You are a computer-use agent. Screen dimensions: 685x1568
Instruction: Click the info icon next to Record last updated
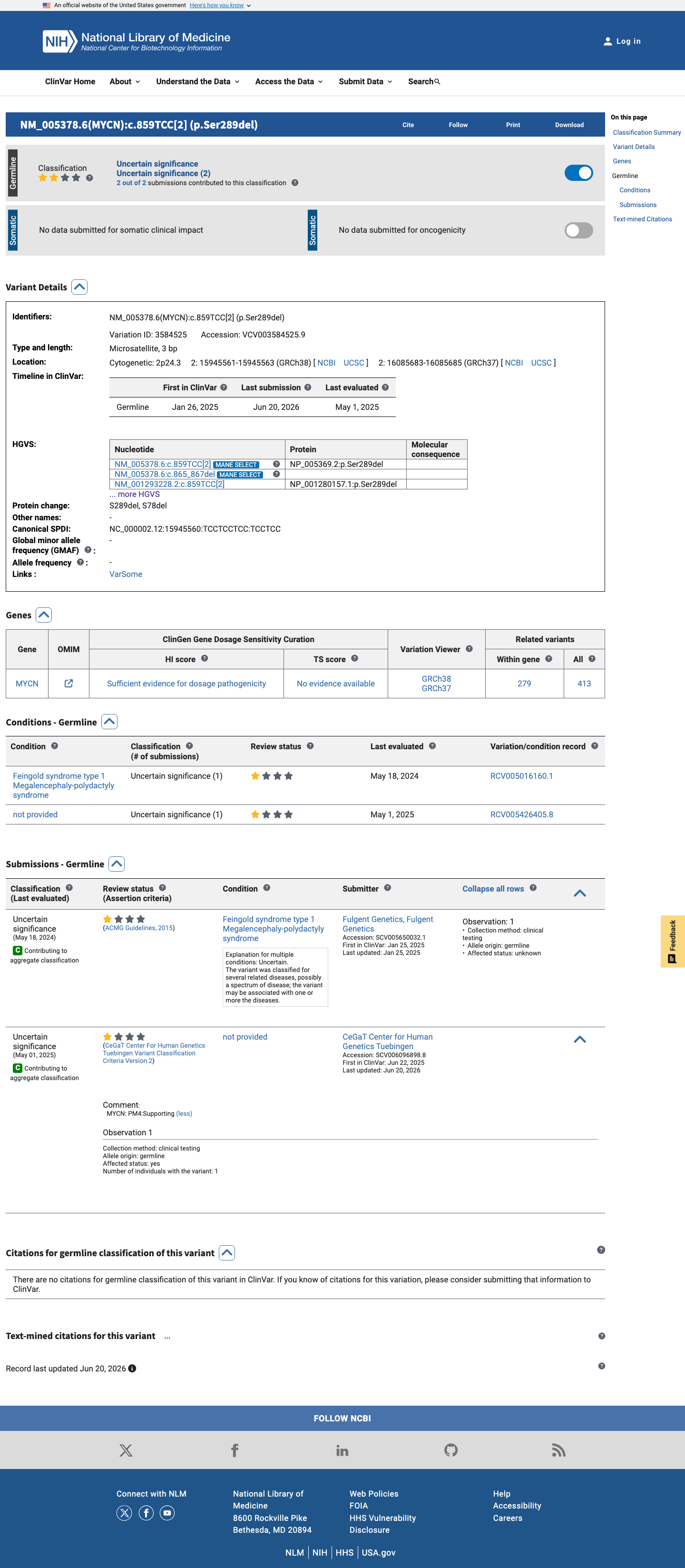[x=132, y=1369]
